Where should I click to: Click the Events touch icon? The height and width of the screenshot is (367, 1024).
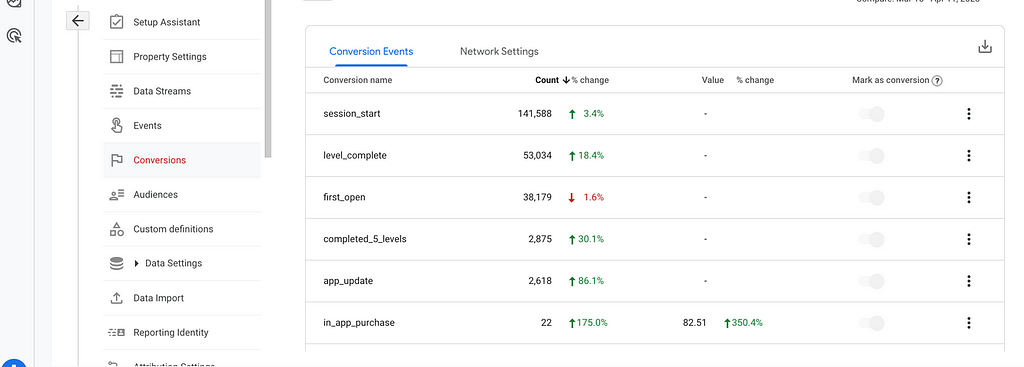116,125
